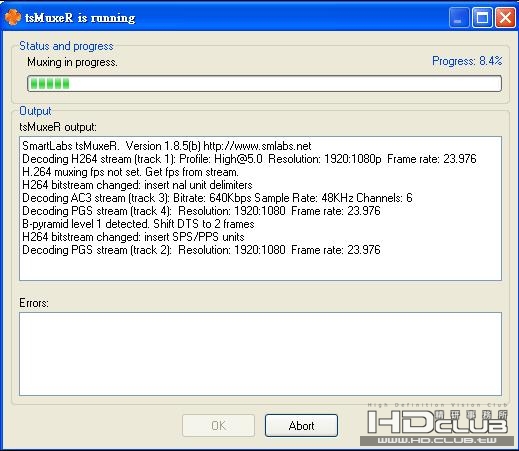Minimize the tsMuxeR window
The height and width of the screenshot is (451, 519).
458,17
